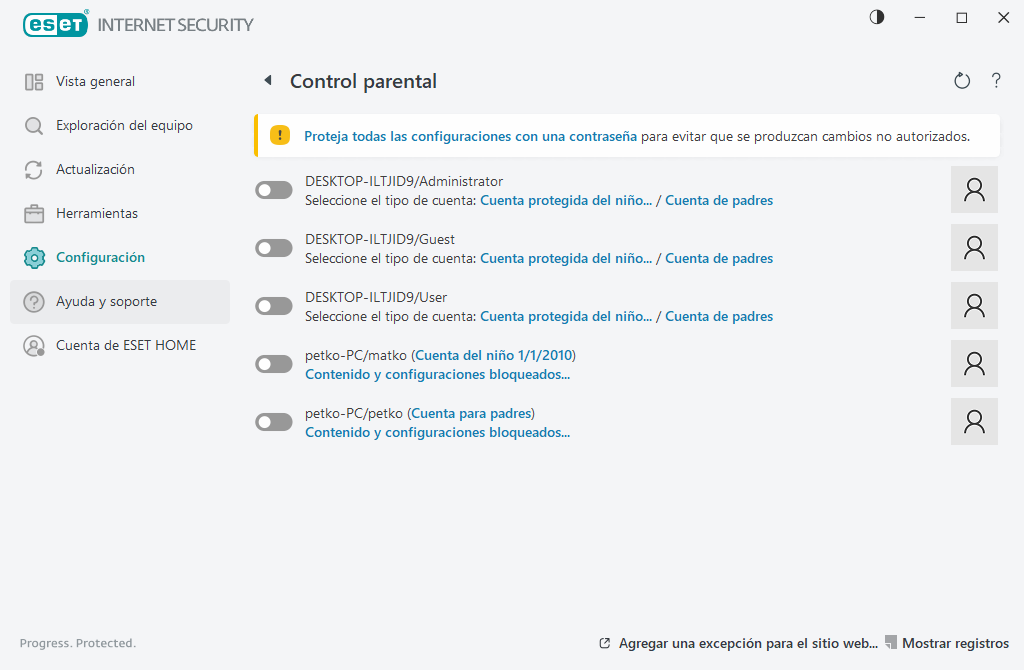1024x670 pixels.
Task: Expand Contenido y configuraciones bloqueados for matko
Action: 437,374
